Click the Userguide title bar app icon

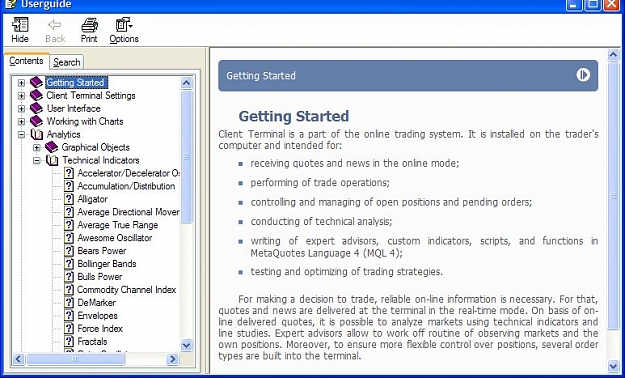coord(11,4)
